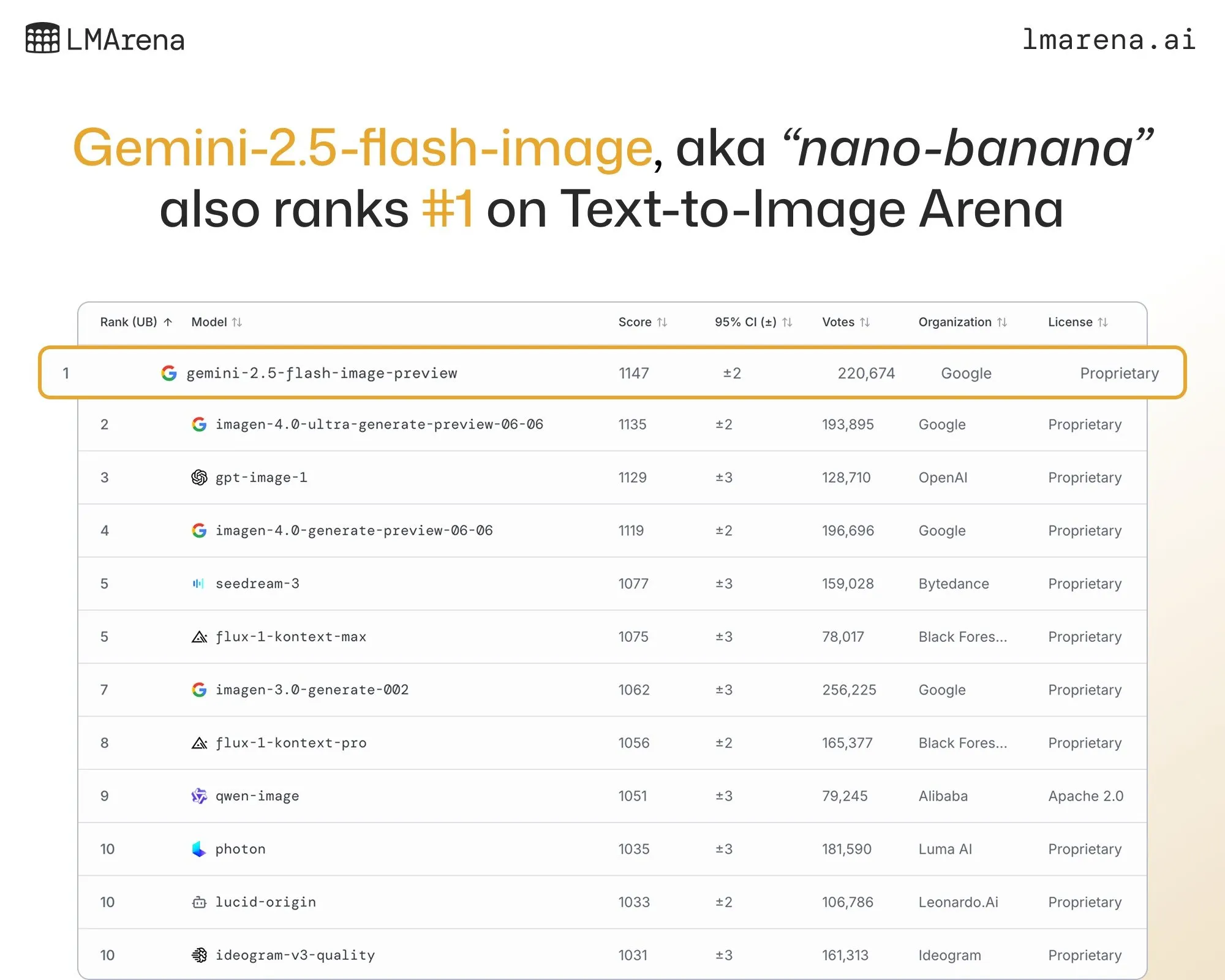This screenshot has width=1225, height=980.
Task: Select the Ideogram icon beside ideogram-v3-quality
Action: point(198,954)
